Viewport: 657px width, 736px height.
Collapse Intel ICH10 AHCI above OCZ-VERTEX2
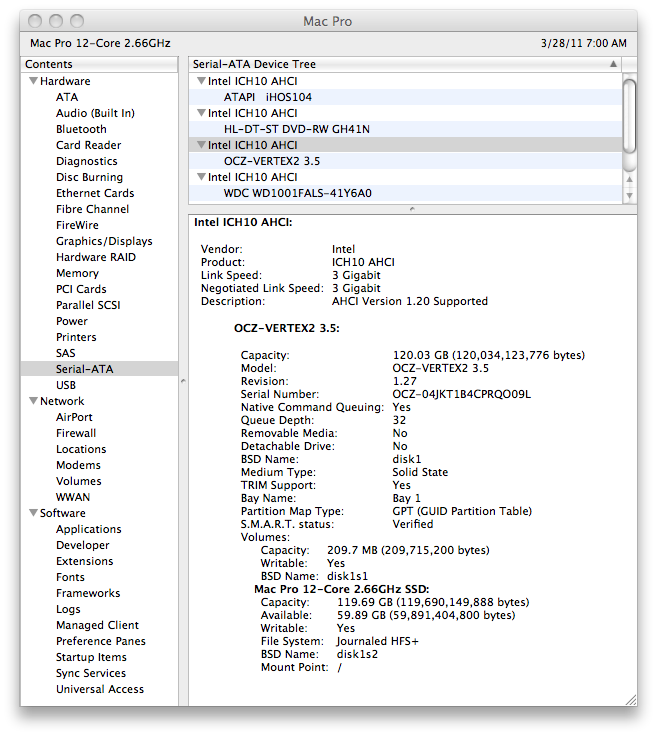click(201, 145)
